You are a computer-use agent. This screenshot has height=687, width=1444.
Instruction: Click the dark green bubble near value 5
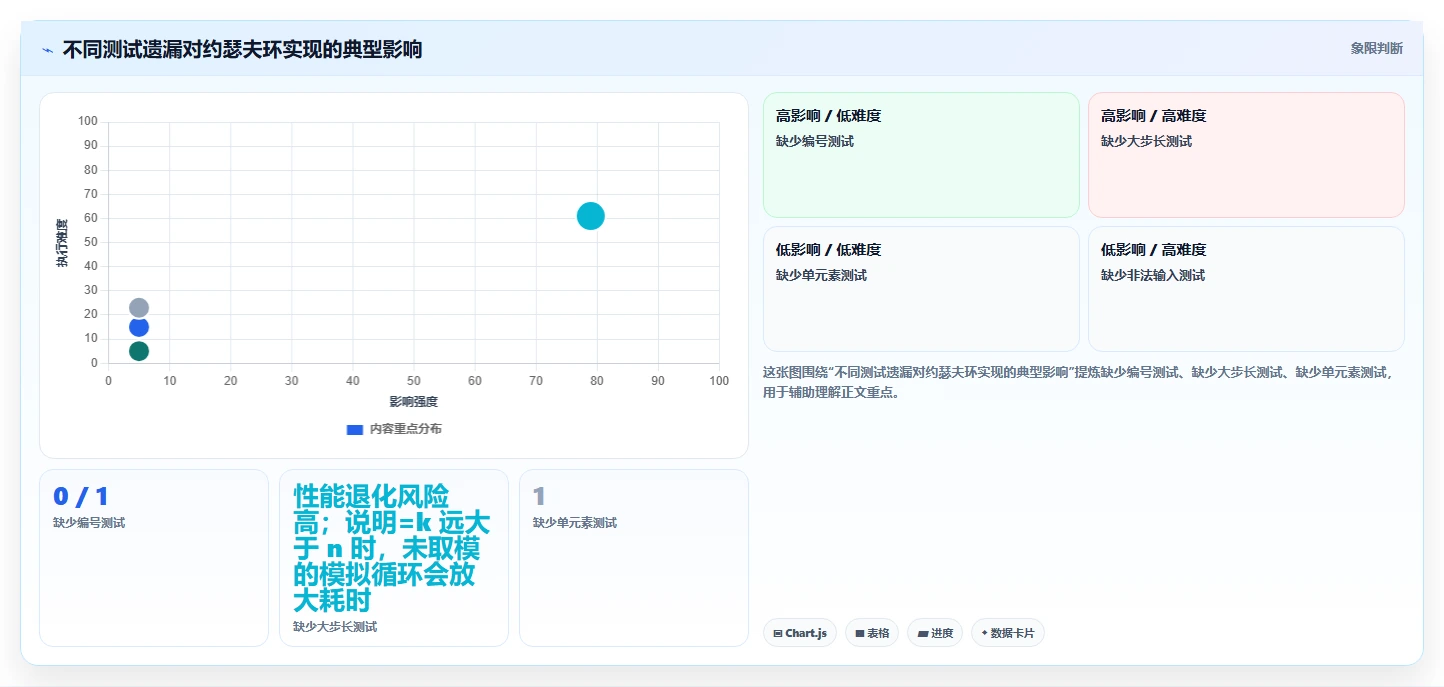click(x=139, y=351)
